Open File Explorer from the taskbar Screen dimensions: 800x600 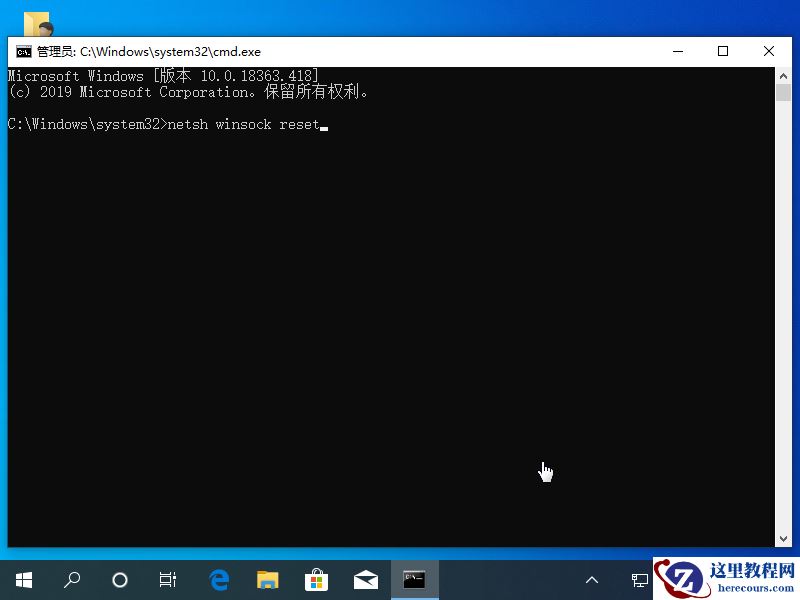click(x=267, y=580)
